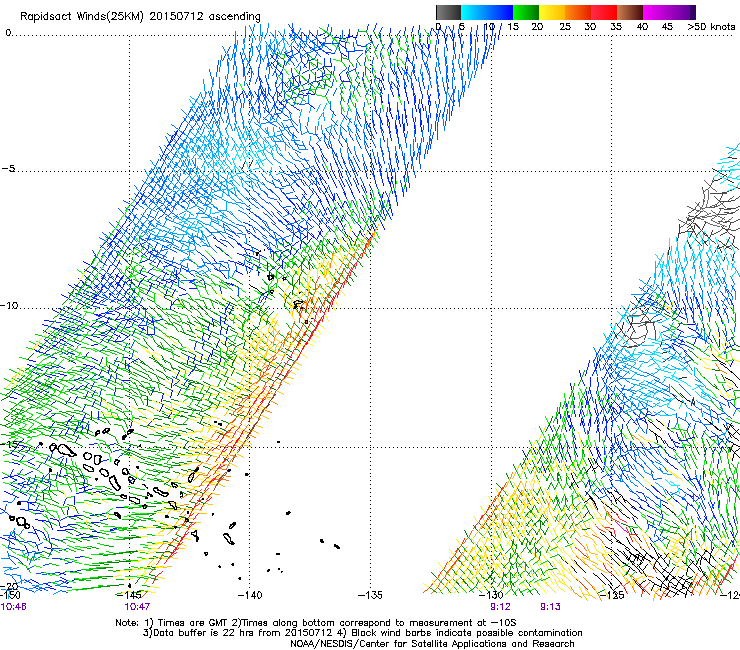Click the purple time stamp '10:46'
Screen dimensions: 740x650
click(x=13, y=607)
